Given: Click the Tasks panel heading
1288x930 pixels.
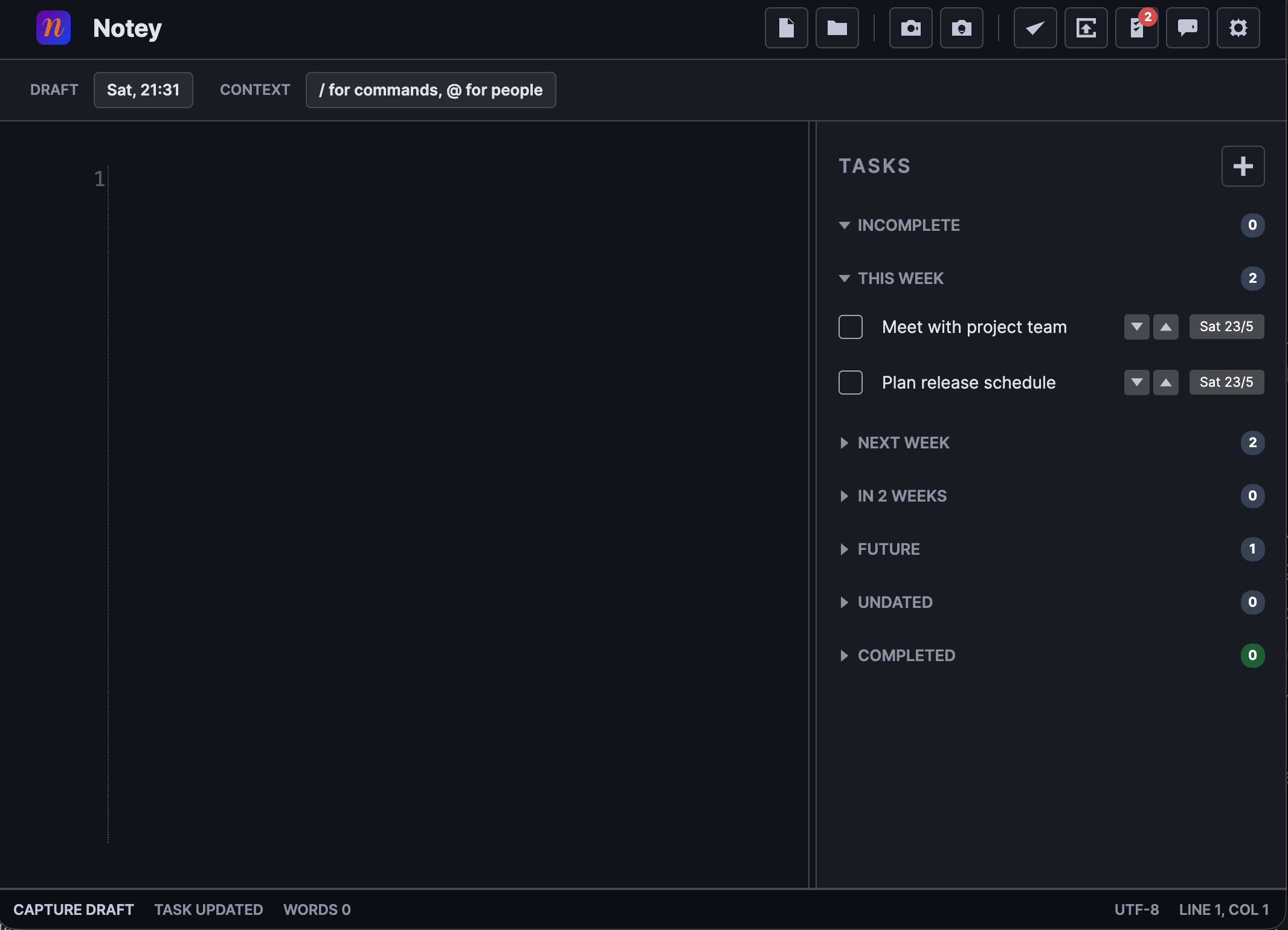Looking at the screenshot, I should pos(874,166).
